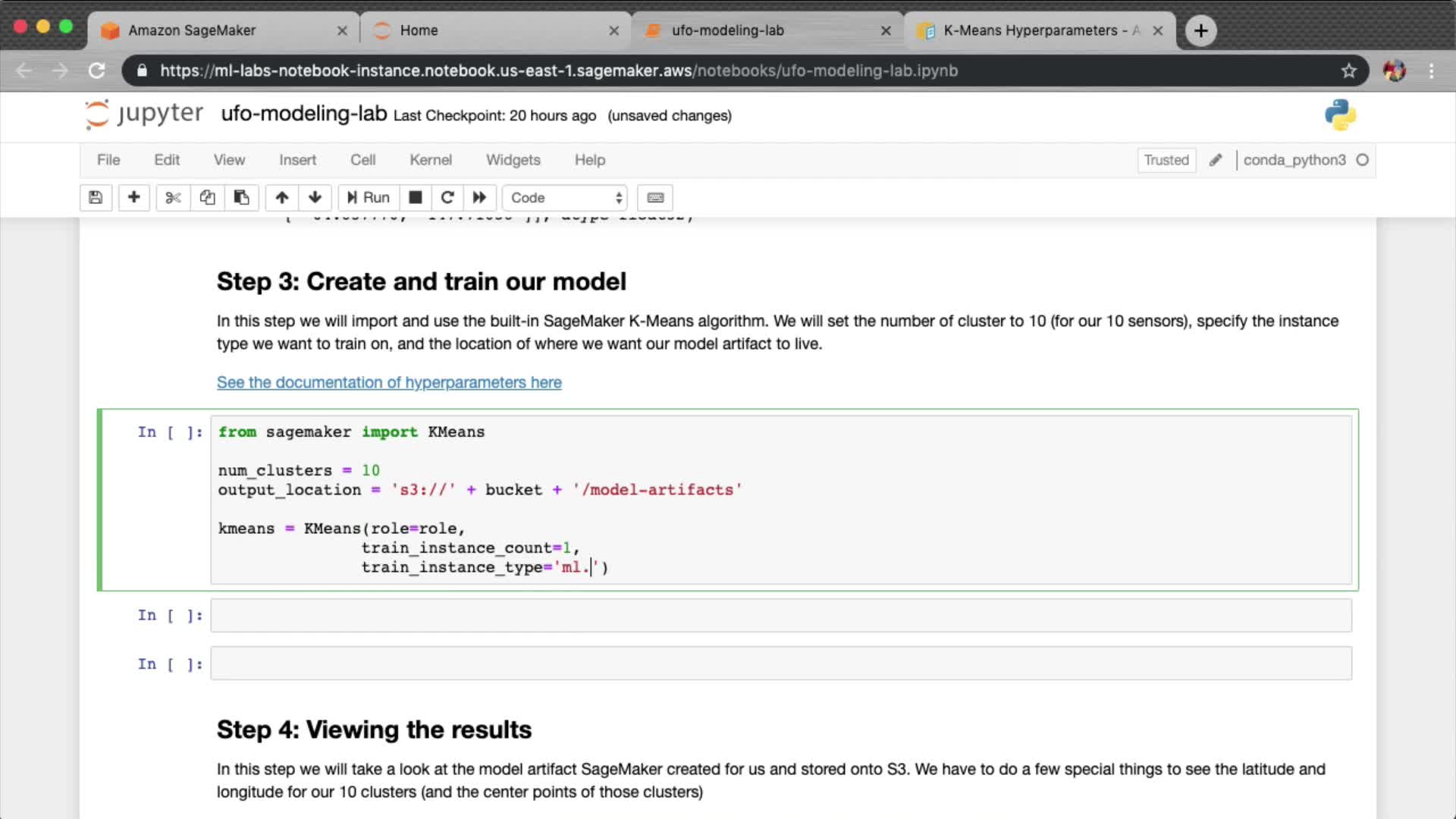
Task: Insert cell below with plus icon
Action: [133, 198]
